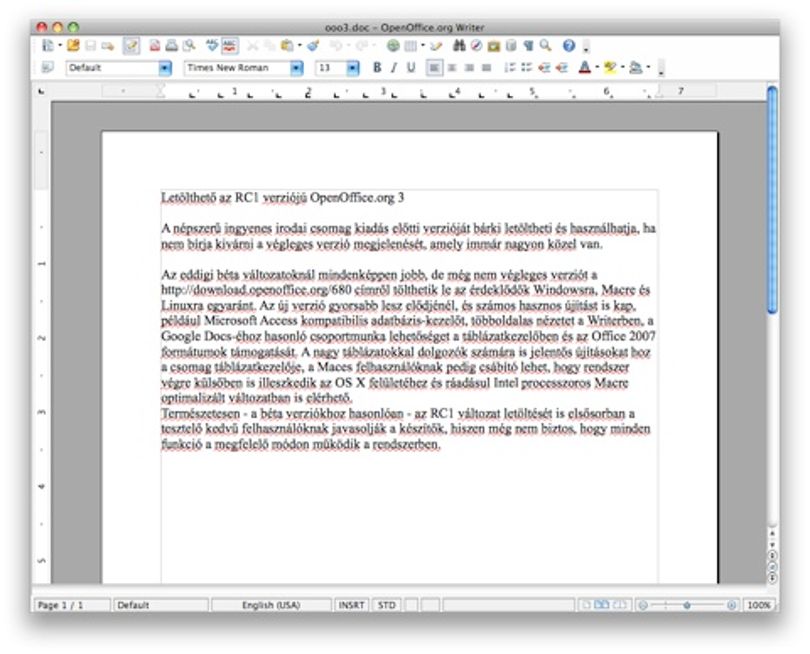810x654 pixels.
Task: Click the Page 1 / 1 status field
Action: point(72,605)
